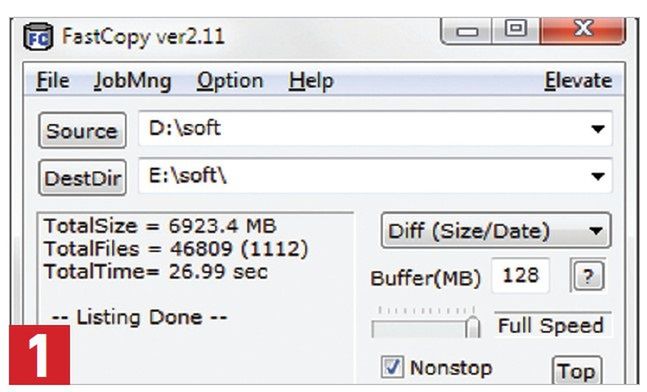Click the FastCopy FC title bar icon
This screenshot has width=647, height=392.
[38, 36]
